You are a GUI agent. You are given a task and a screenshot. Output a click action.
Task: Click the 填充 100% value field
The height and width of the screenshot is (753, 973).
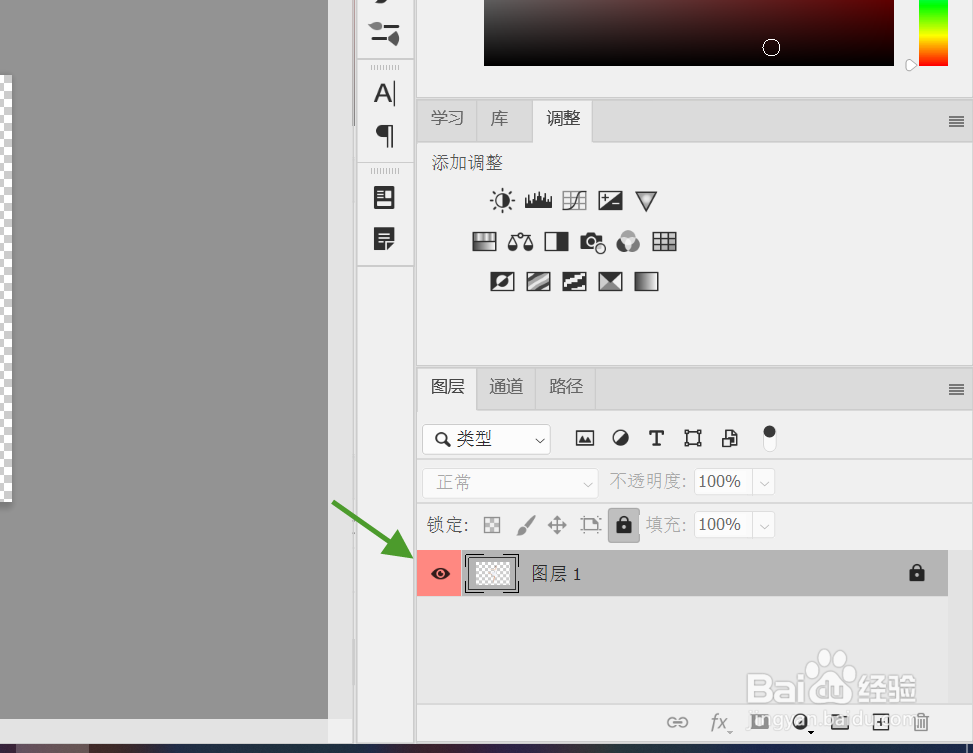click(723, 525)
